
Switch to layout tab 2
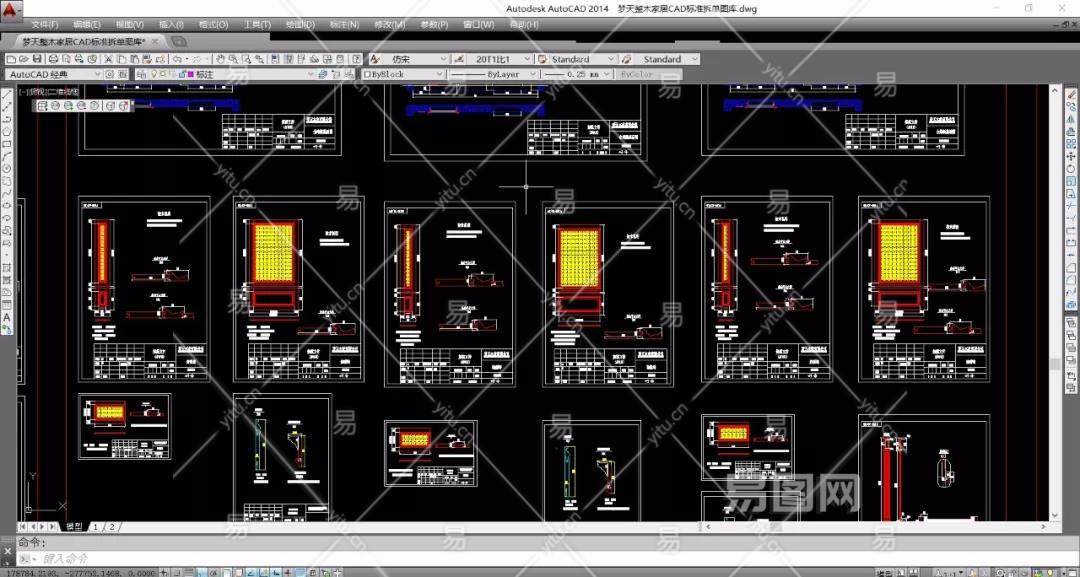[112, 527]
